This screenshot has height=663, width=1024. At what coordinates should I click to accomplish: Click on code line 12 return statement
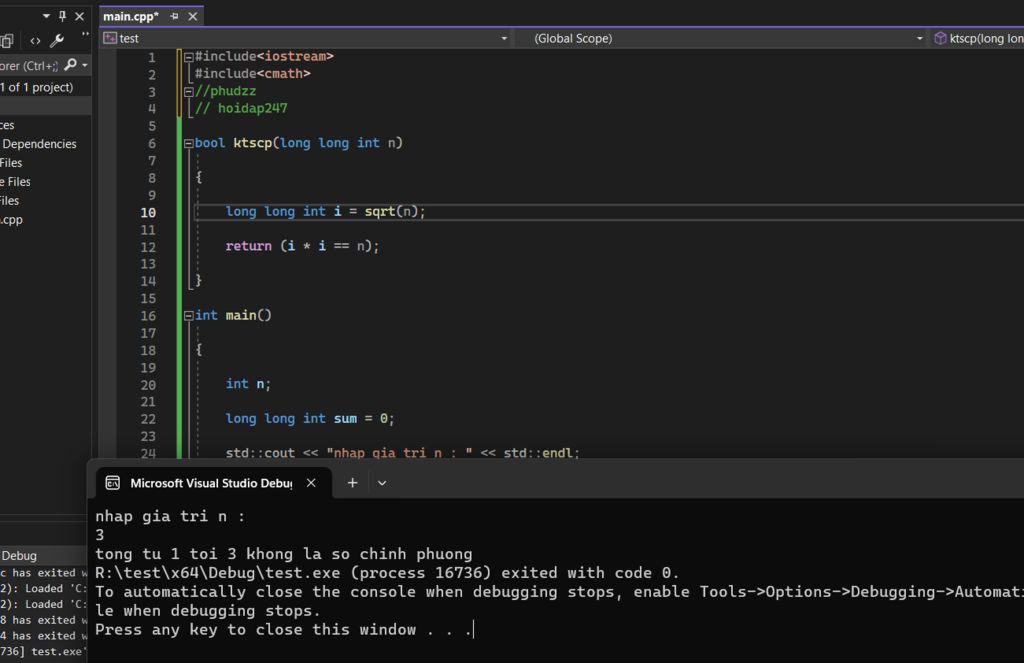[302, 246]
